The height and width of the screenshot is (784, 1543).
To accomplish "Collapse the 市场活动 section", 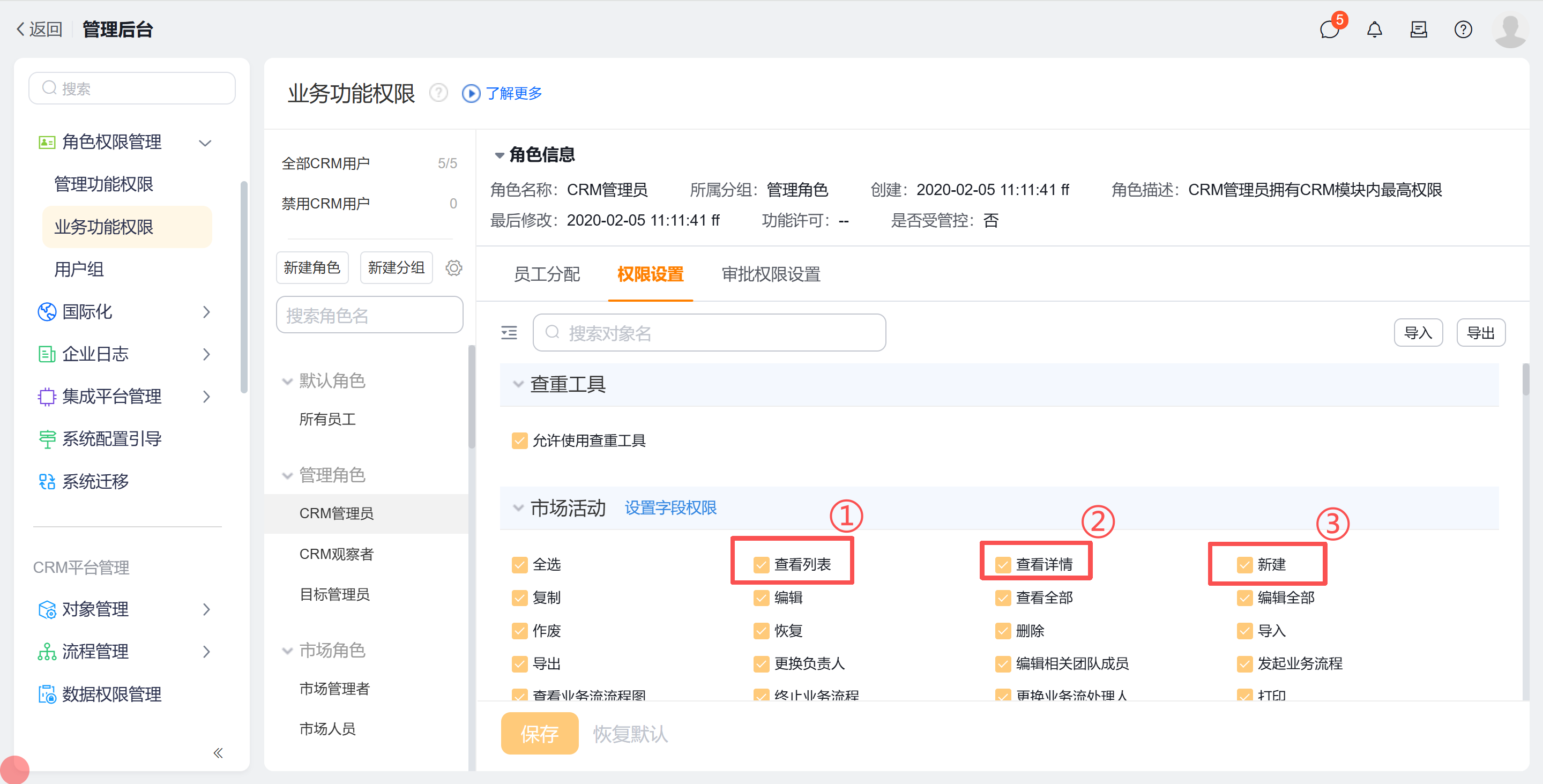I will 518,508.
